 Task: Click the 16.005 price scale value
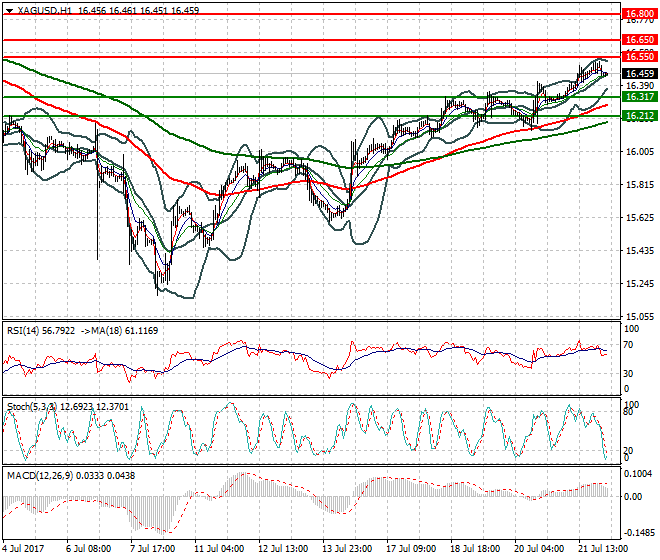tap(640, 152)
